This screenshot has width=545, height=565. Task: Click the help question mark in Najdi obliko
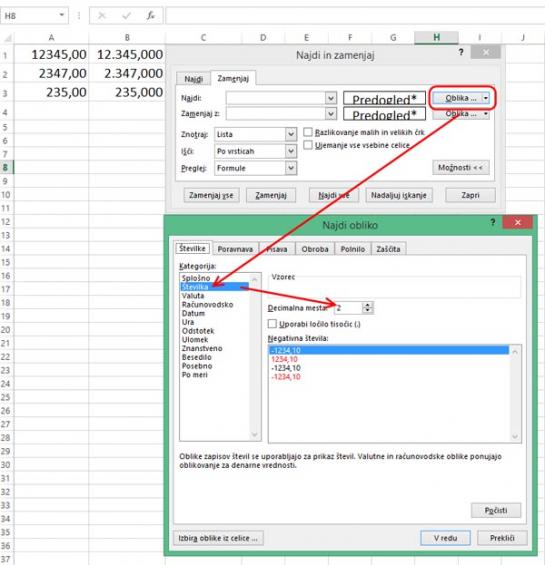pos(493,222)
